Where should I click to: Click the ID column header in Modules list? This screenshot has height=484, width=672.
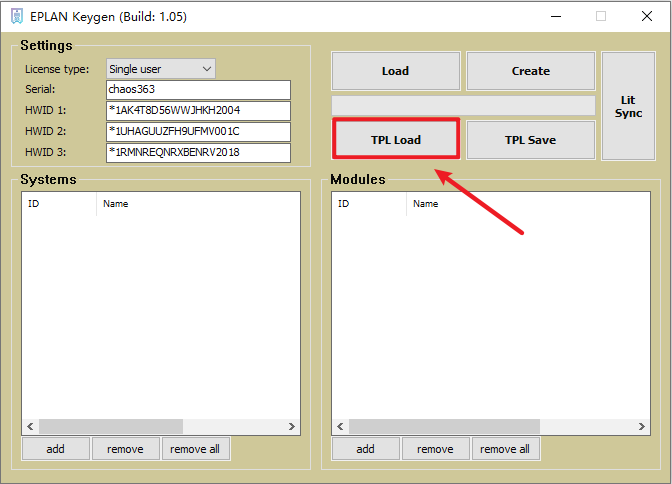pos(369,204)
